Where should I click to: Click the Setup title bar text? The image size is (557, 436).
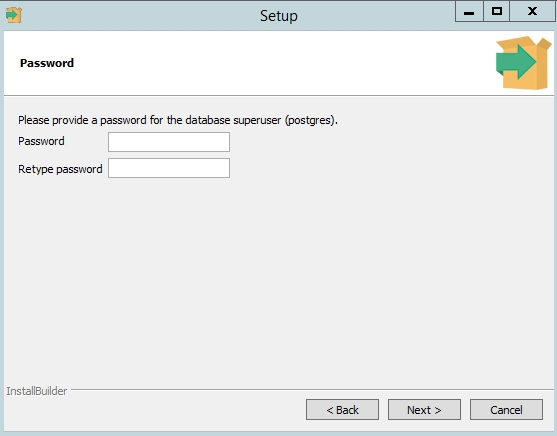(278, 16)
